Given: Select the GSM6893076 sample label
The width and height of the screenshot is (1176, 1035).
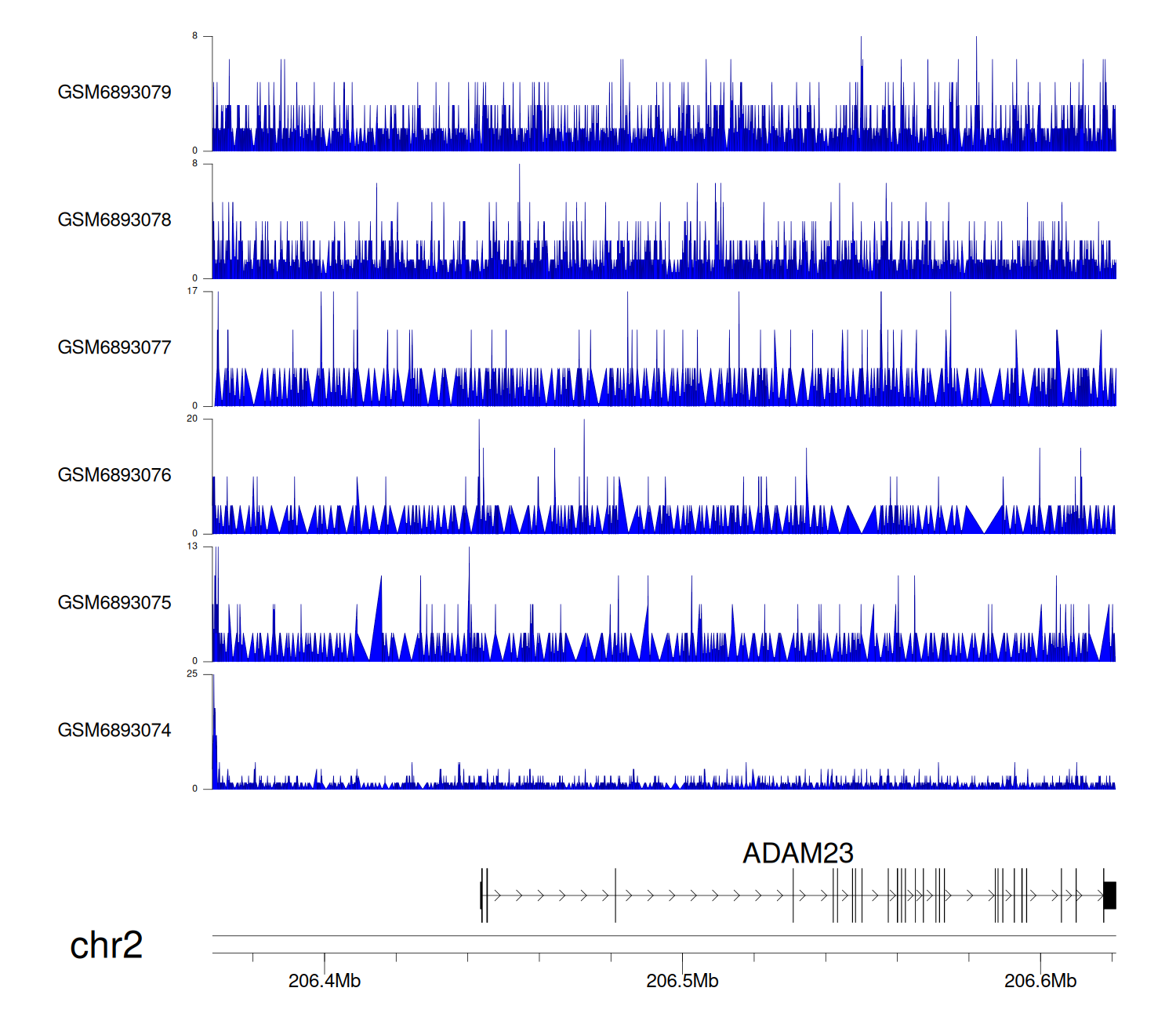Looking at the screenshot, I should point(114,475).
